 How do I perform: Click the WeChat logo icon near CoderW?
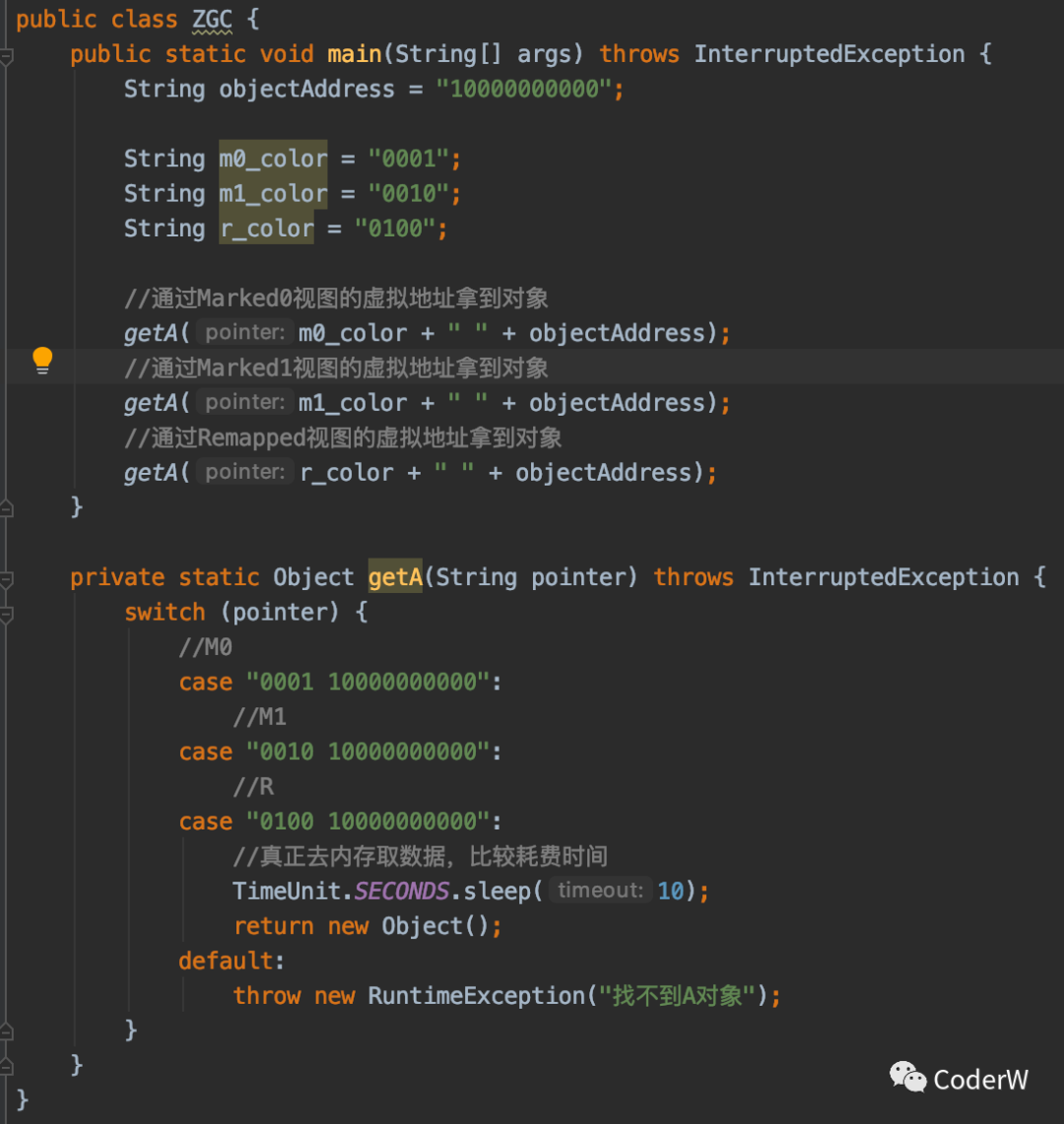click(907, 1077)
